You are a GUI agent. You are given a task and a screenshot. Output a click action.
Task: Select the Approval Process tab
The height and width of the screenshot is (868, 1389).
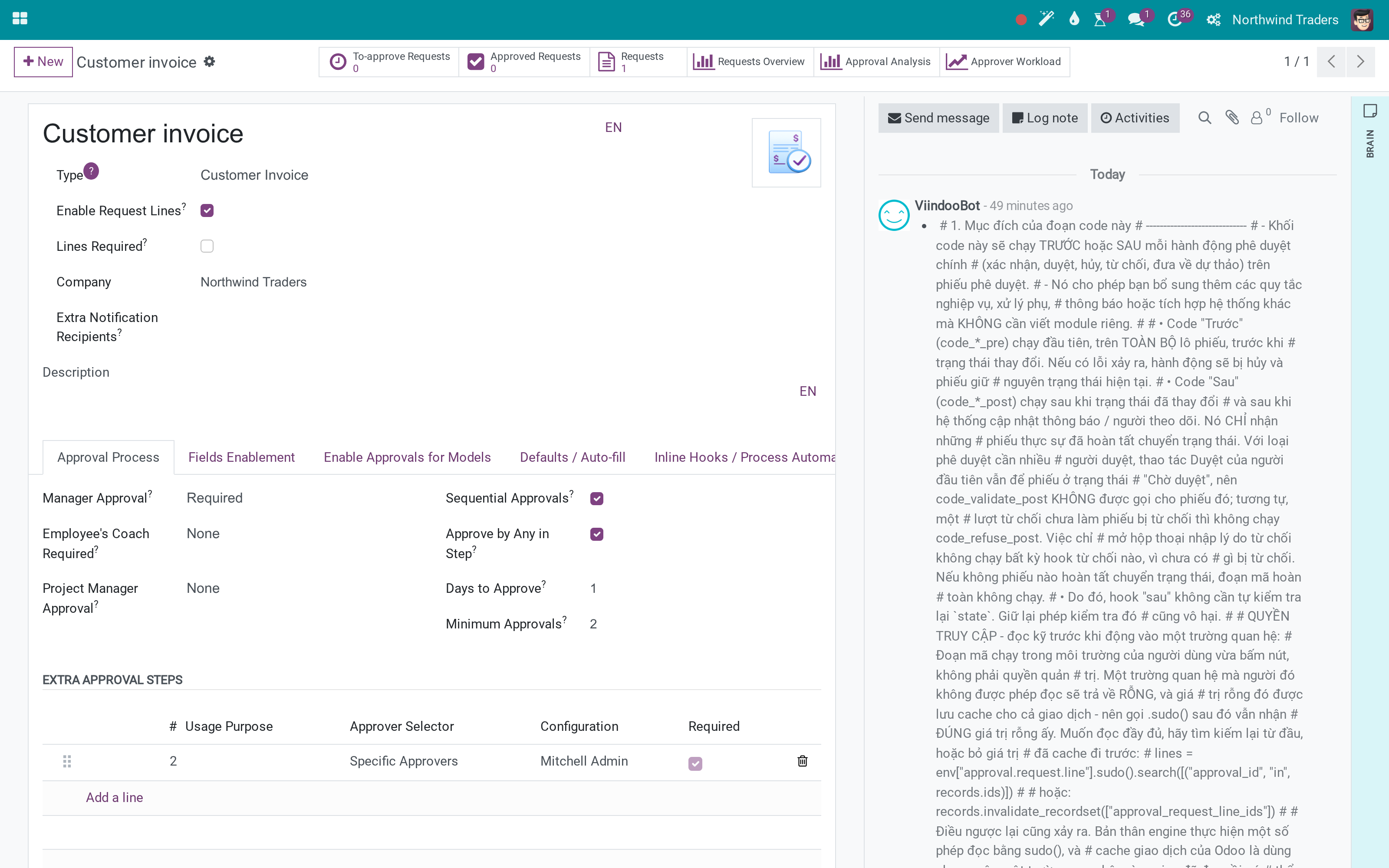pyautogui.click(x=109, y=457)
